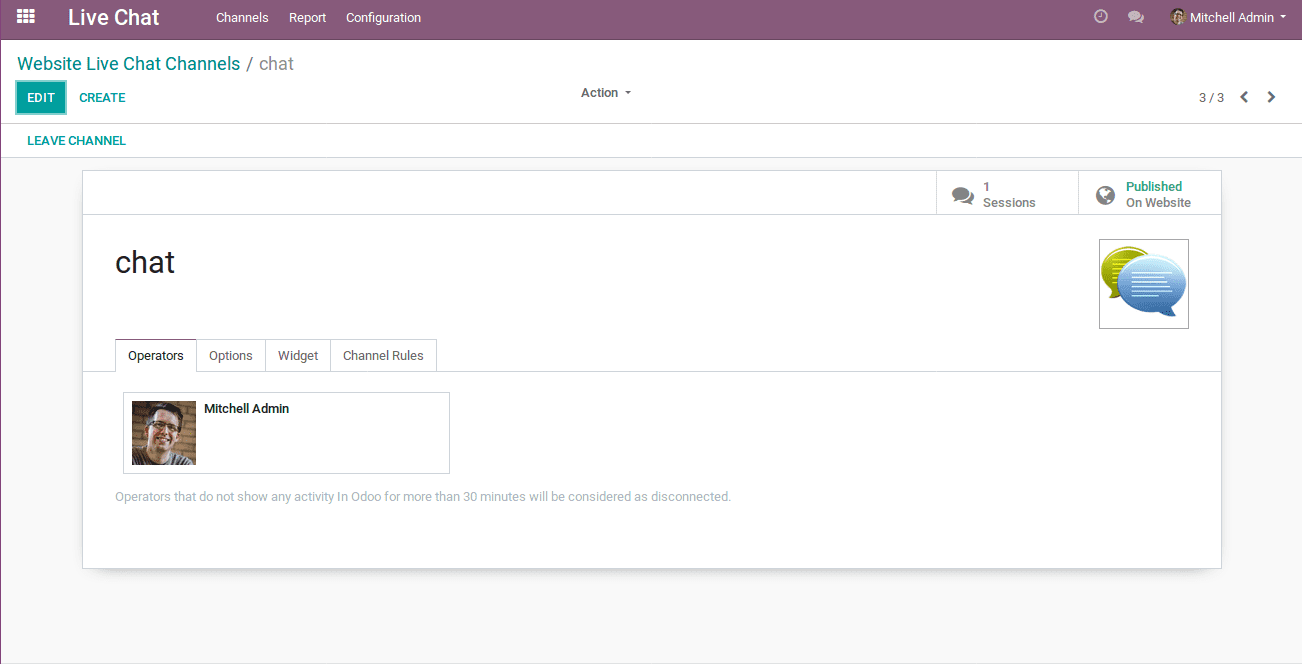Switch to the Channel Rules tab
The height and width of the screenshot is (664, 1302).
click(383, 356)
